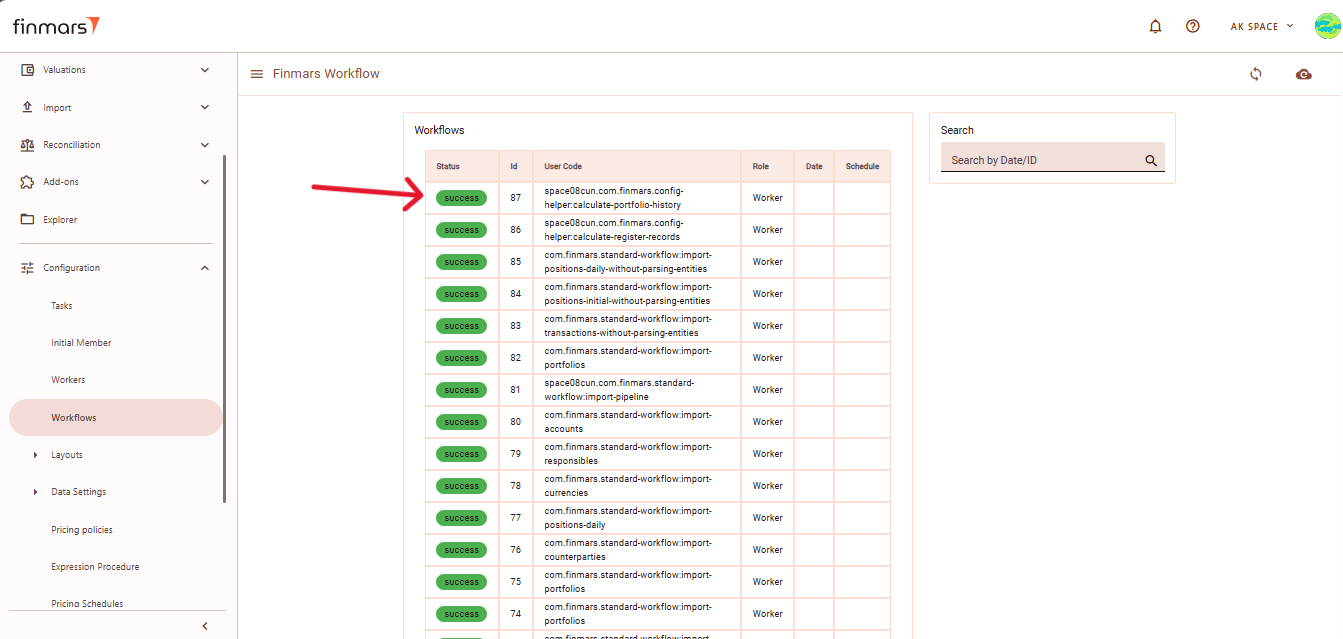Click the refresh workflows icon
Screen dimensions: 1343x639
tap(1256, 74)
